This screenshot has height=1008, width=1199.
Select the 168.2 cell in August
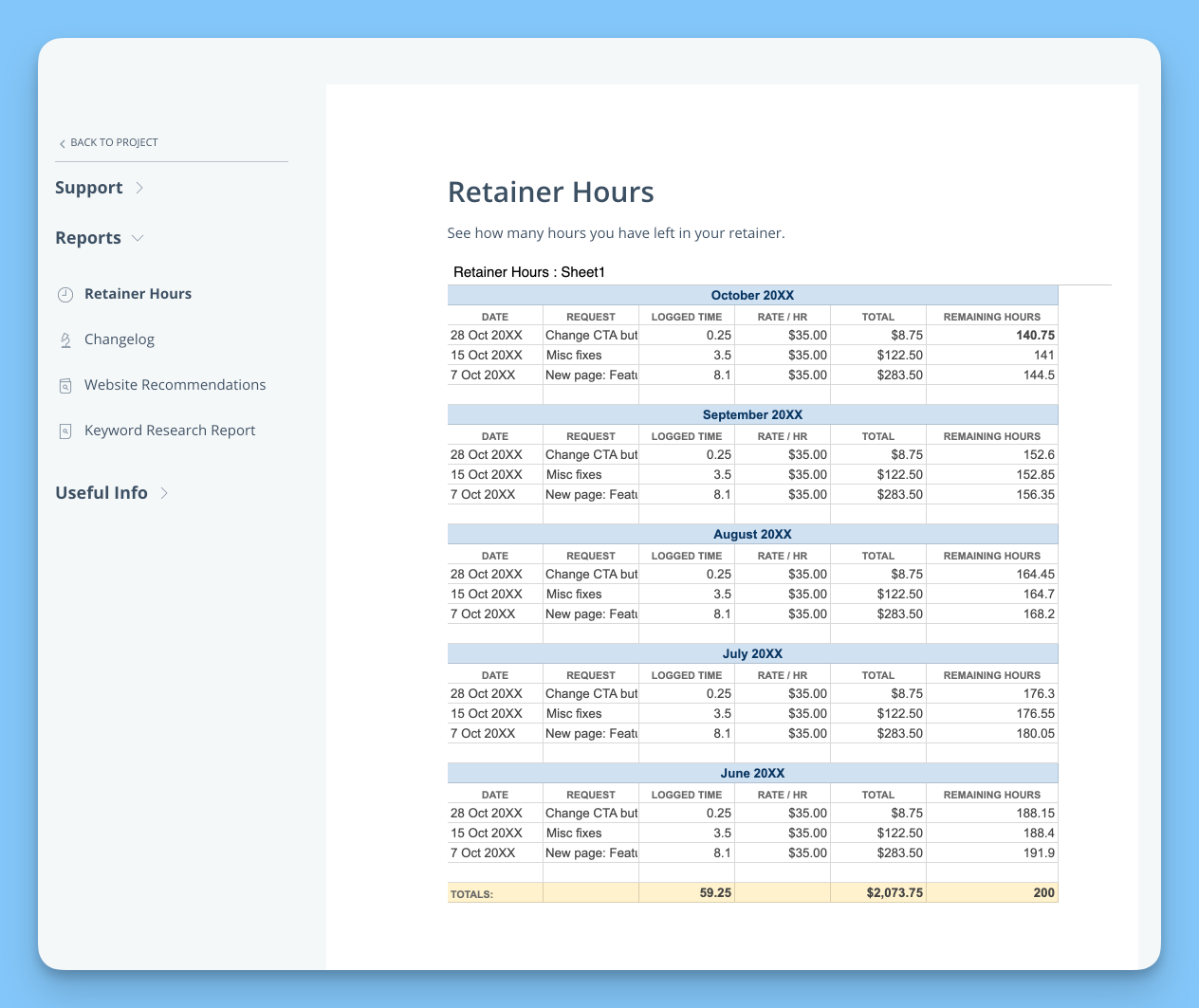tap(991, 614)
